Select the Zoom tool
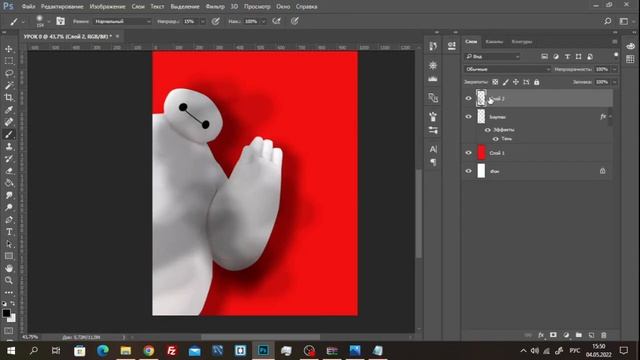 [9, 280]
